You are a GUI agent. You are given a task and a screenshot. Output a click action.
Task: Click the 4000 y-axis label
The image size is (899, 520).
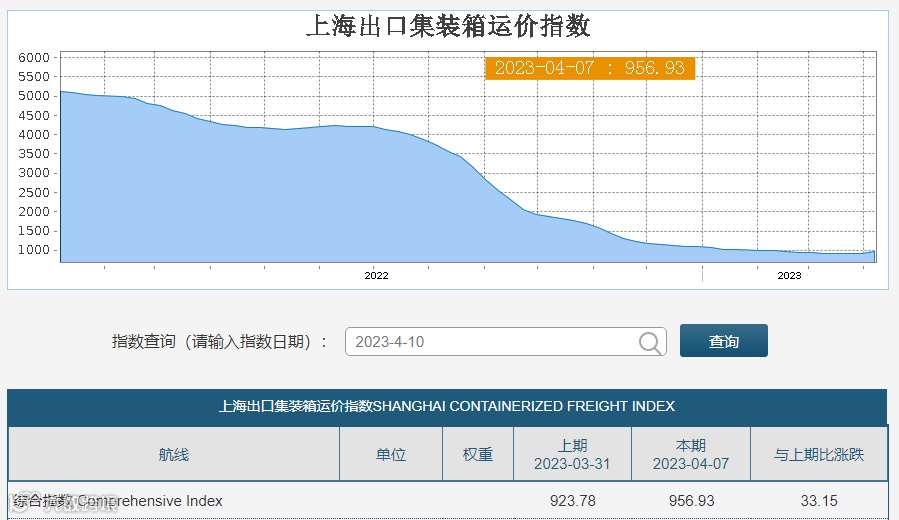click(34, 135)
